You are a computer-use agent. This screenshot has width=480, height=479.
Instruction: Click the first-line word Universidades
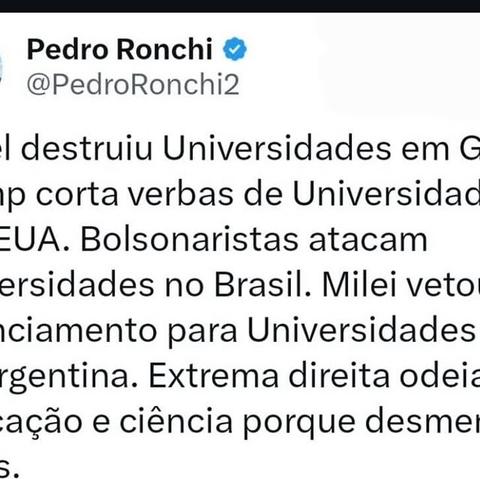[x=277, y=149]
